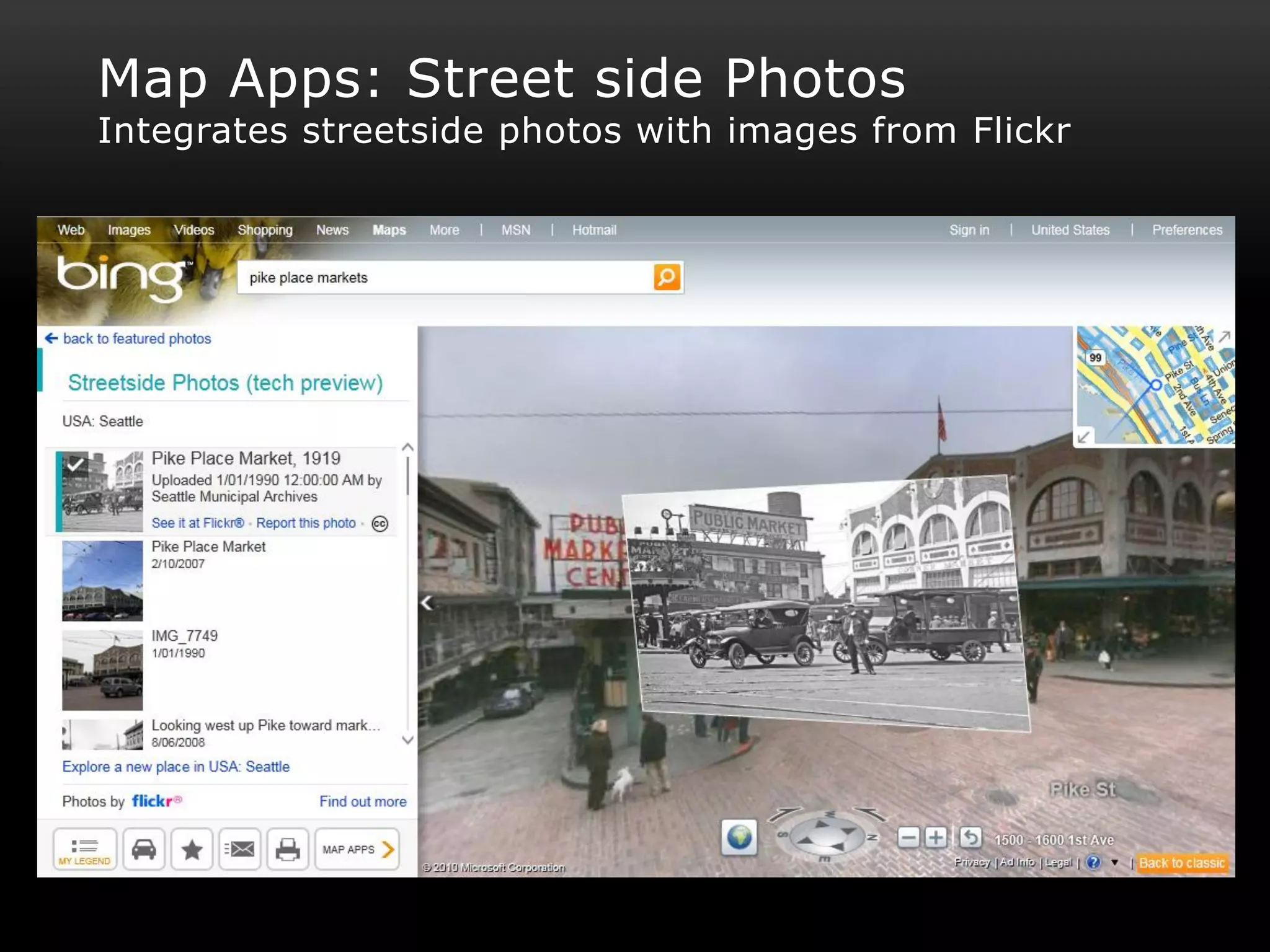Image resolution: width=1270 pixels, height=952 pixels.
Task: Click the envelope share icon
Action: click(x=240, y=849)
